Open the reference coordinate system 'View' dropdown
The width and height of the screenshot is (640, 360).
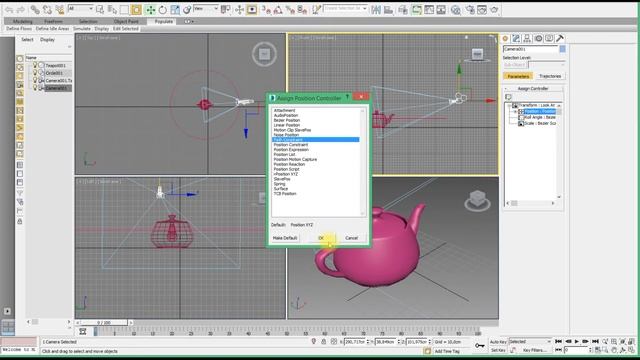coord(206,9)
